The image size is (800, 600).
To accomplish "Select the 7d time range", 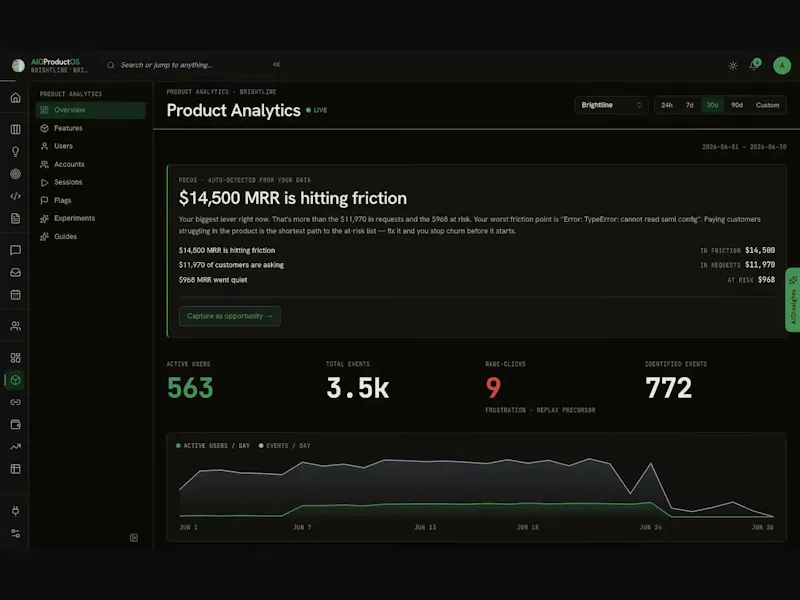I will click(x=689, y=105).
